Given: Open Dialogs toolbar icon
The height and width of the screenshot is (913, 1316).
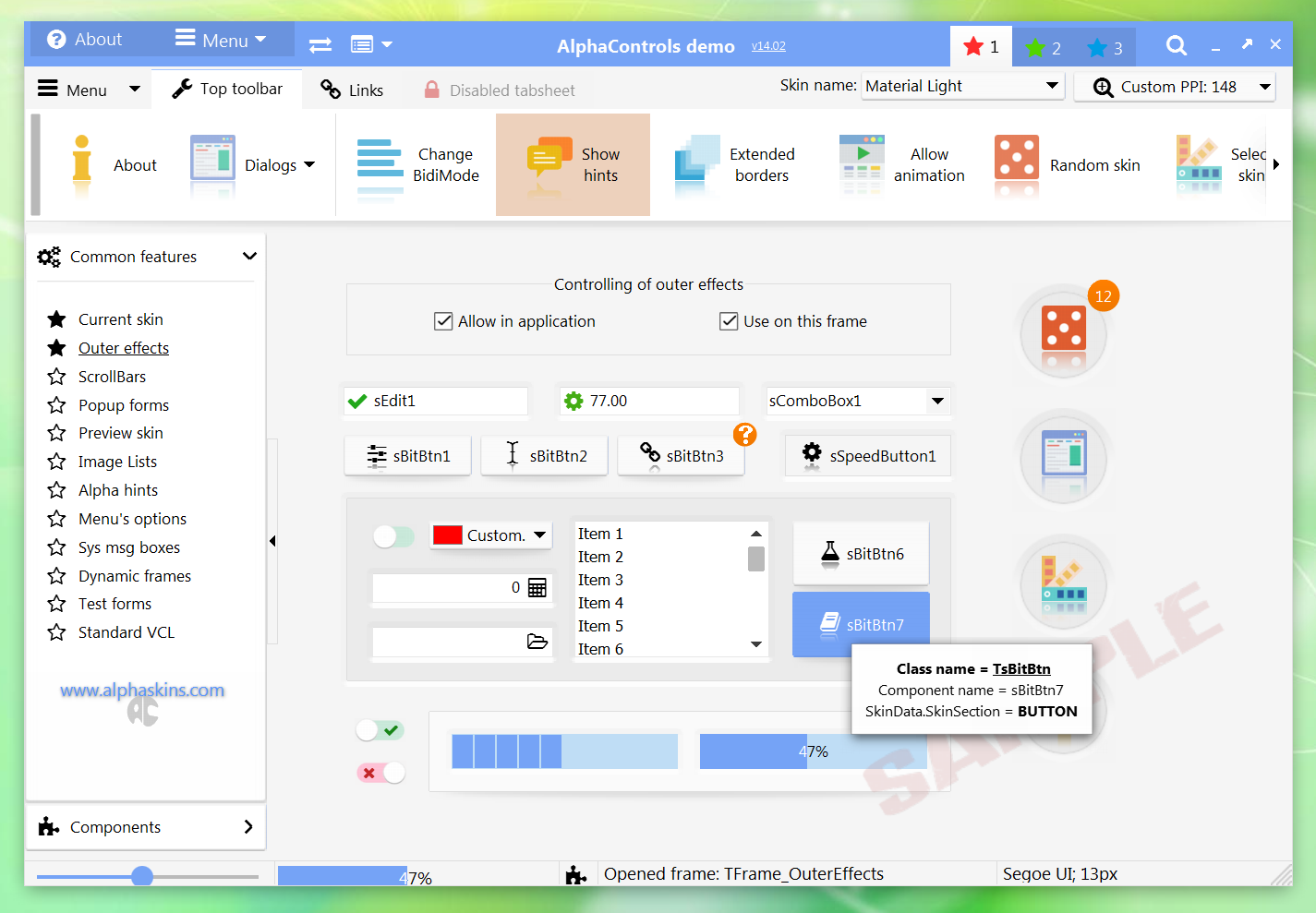Looking at the screenshot, I should point(212,165).
